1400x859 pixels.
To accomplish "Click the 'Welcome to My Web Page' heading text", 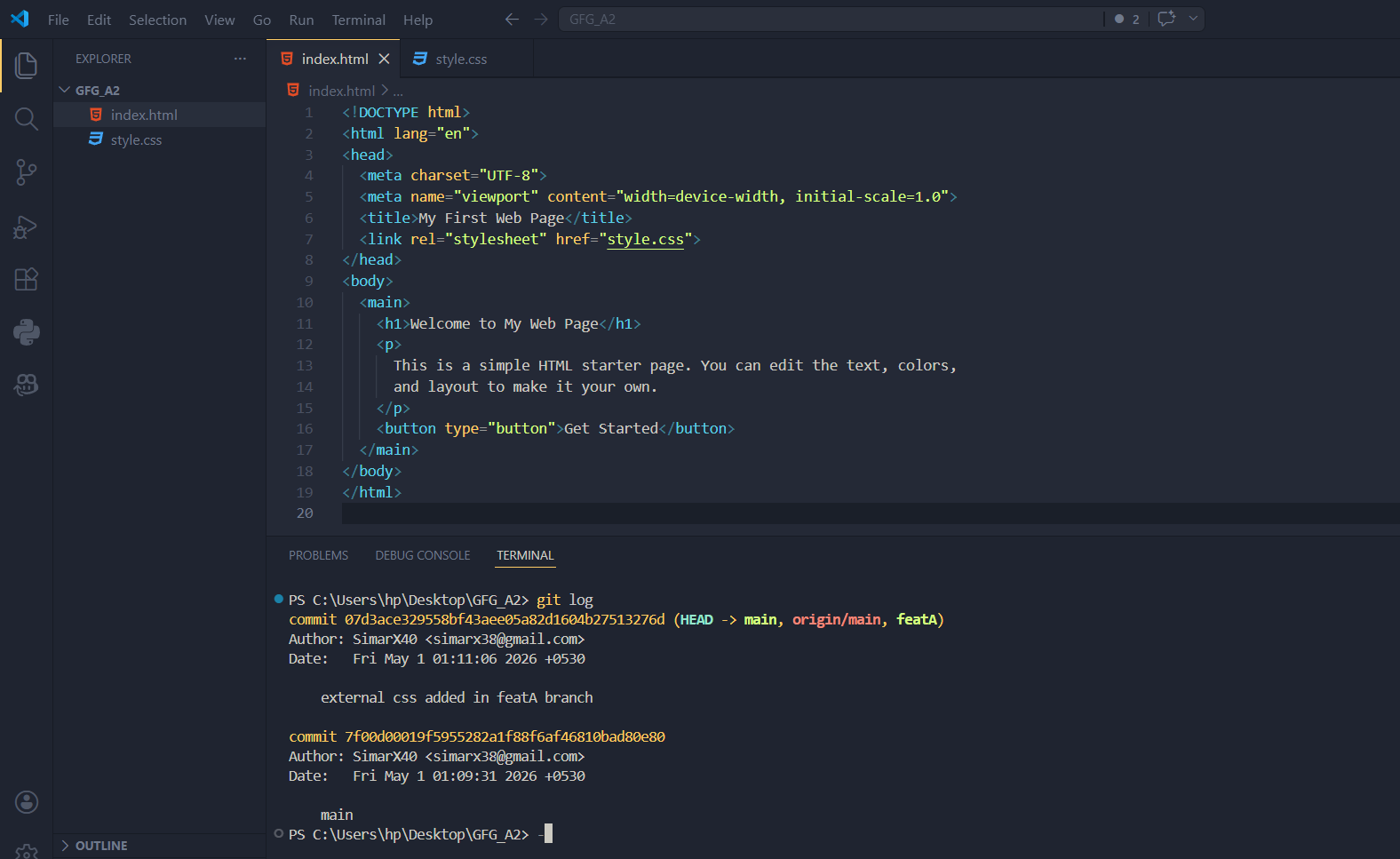I will tap(505, 323).
